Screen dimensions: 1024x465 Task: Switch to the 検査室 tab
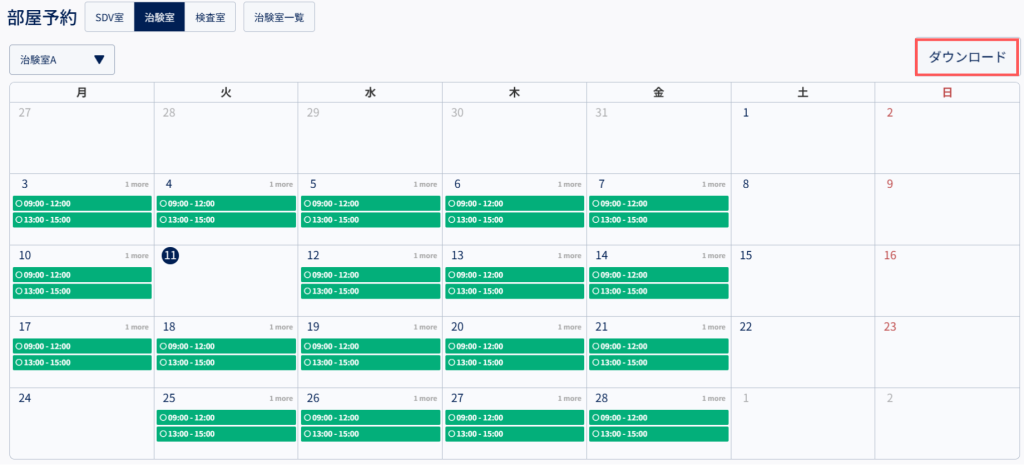pos(210,17)
